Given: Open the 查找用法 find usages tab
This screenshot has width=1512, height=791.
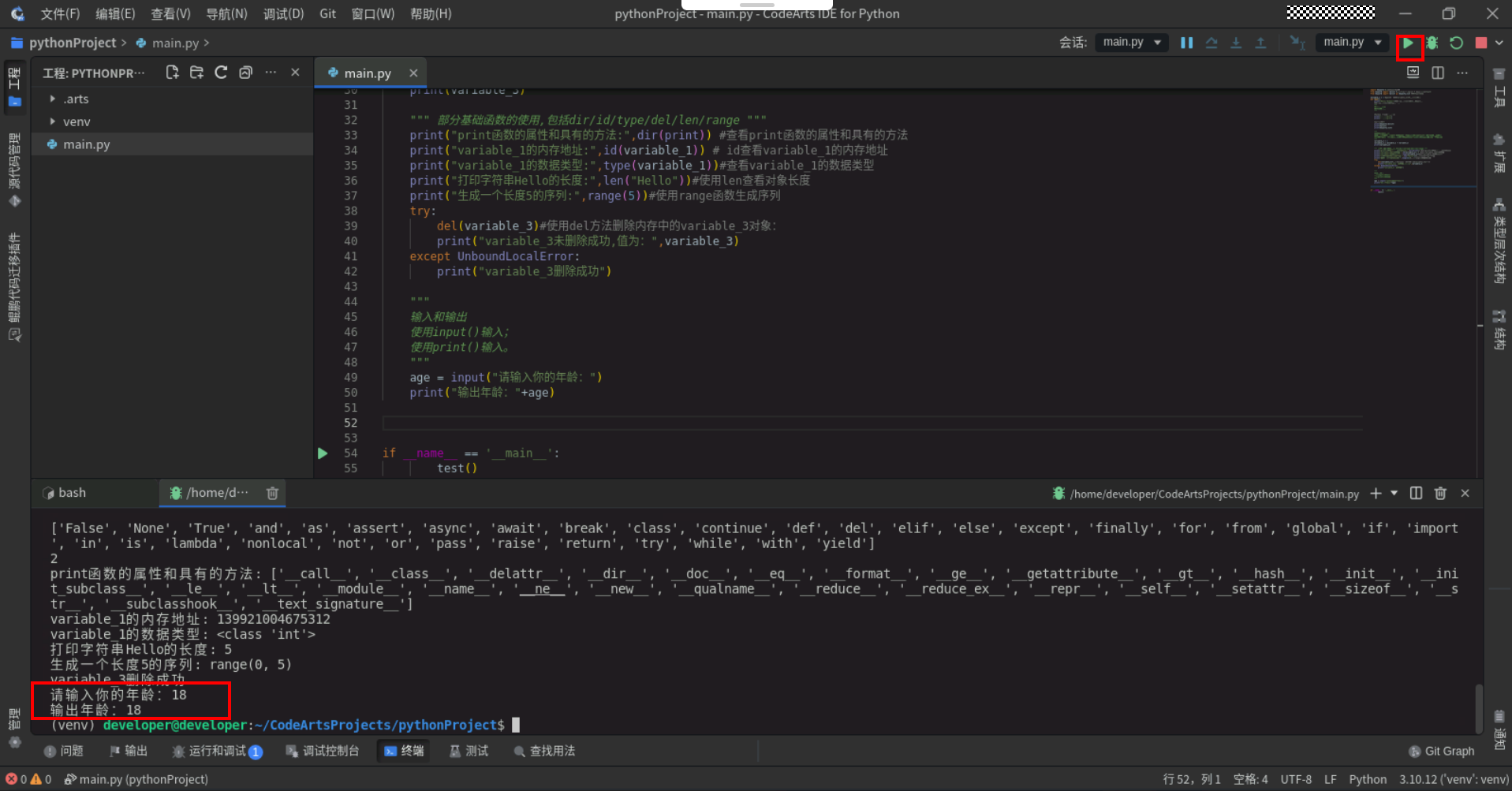Looking at the screenshot, I should (544, 751).
